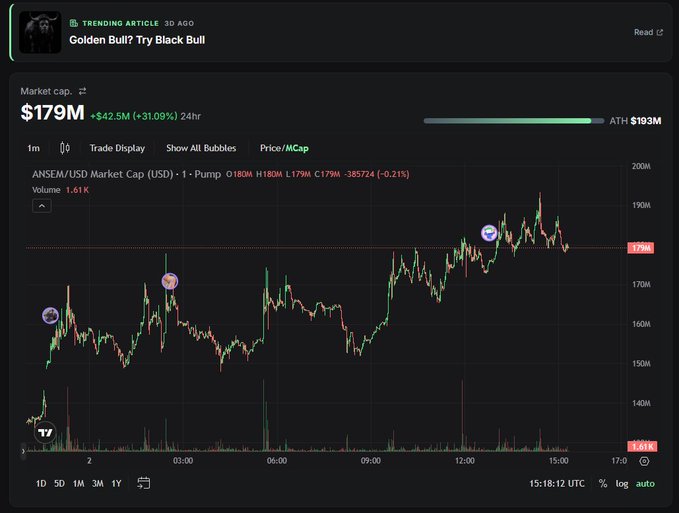The height and width of the screenshot is (513, 679).
Task: Select 1M time range
Action: [x=78, y=484]
